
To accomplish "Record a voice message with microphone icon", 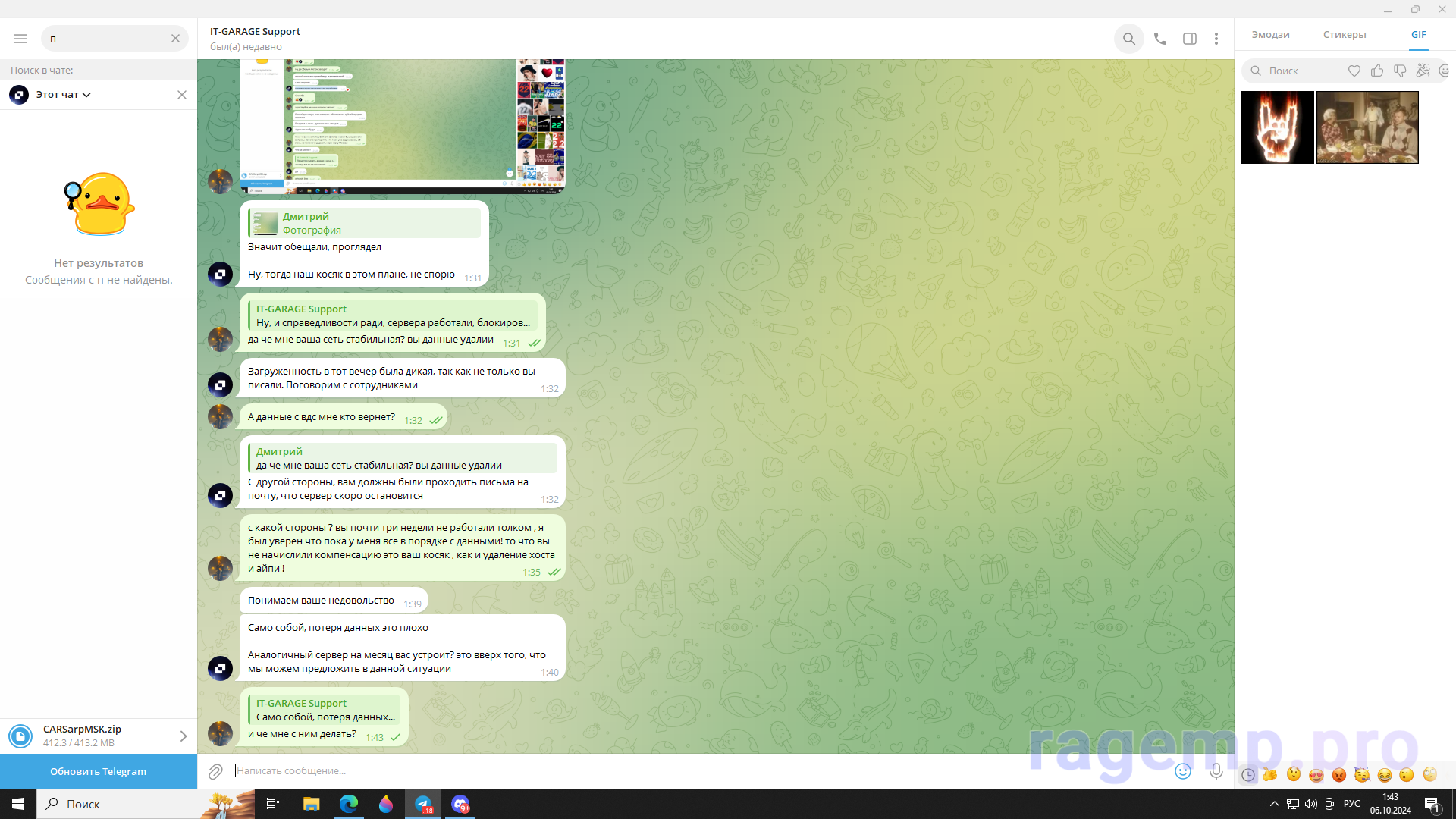I will [1216, 771].
